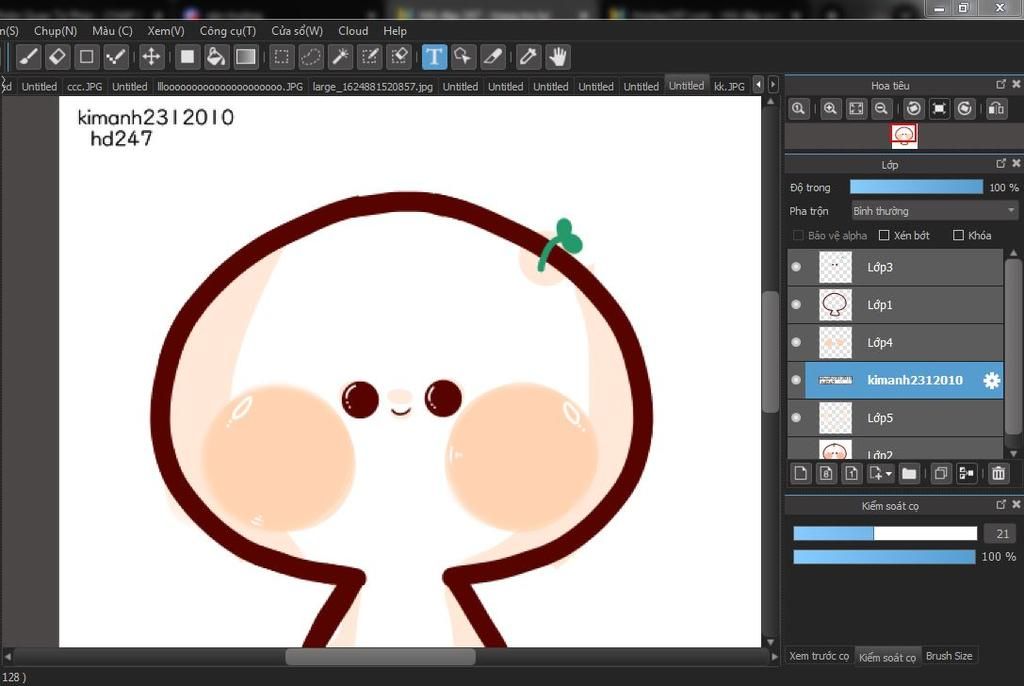Adjust the brush size slider
The image size is (1024, 686).
click(x=885, y=534)
